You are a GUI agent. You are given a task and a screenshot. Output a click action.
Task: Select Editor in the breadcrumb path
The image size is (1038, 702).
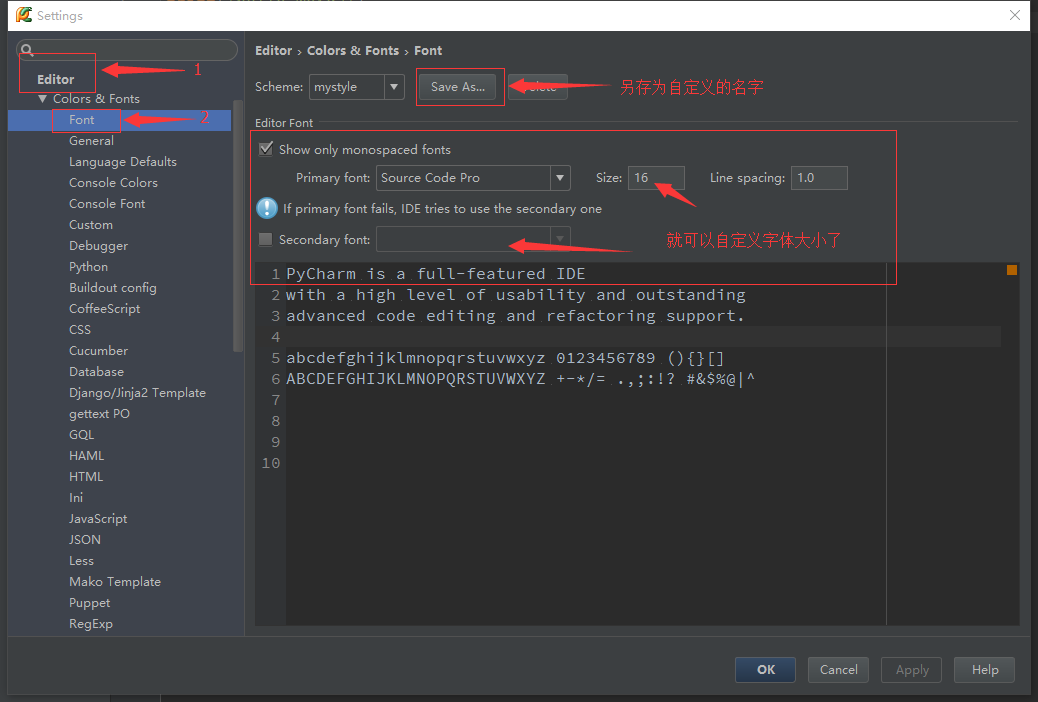coord(273,50)
